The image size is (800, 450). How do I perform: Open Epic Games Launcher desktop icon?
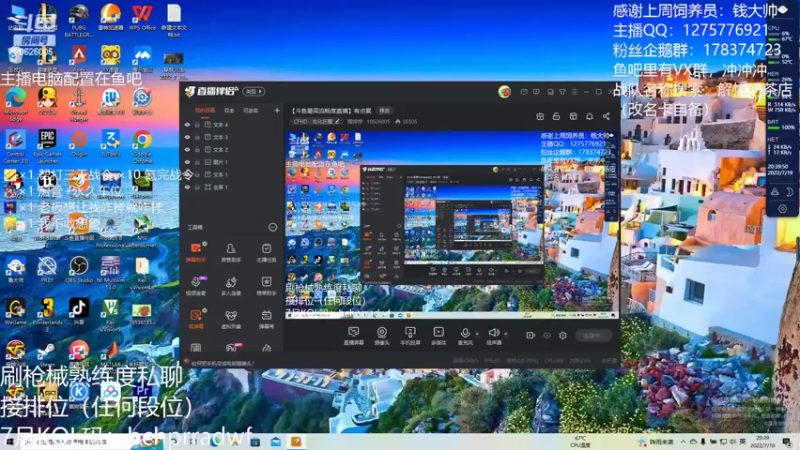[x=47, y=145]
